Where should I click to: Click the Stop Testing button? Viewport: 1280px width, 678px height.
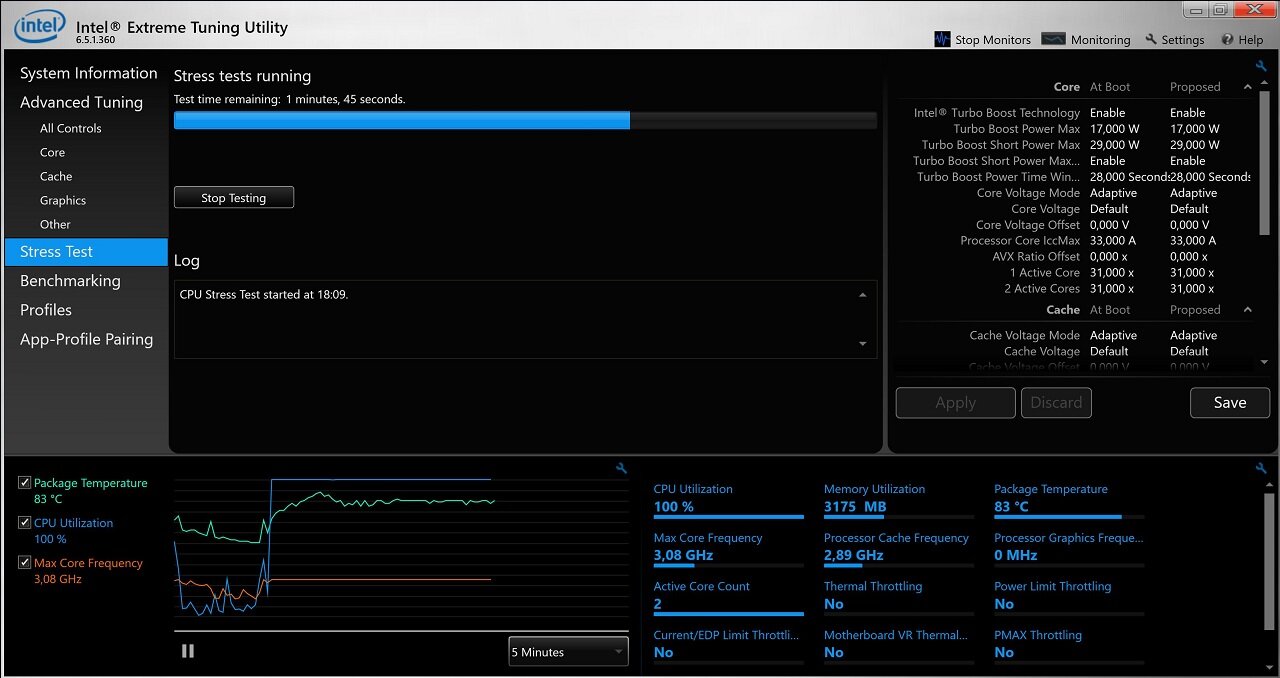click(234, 198)
